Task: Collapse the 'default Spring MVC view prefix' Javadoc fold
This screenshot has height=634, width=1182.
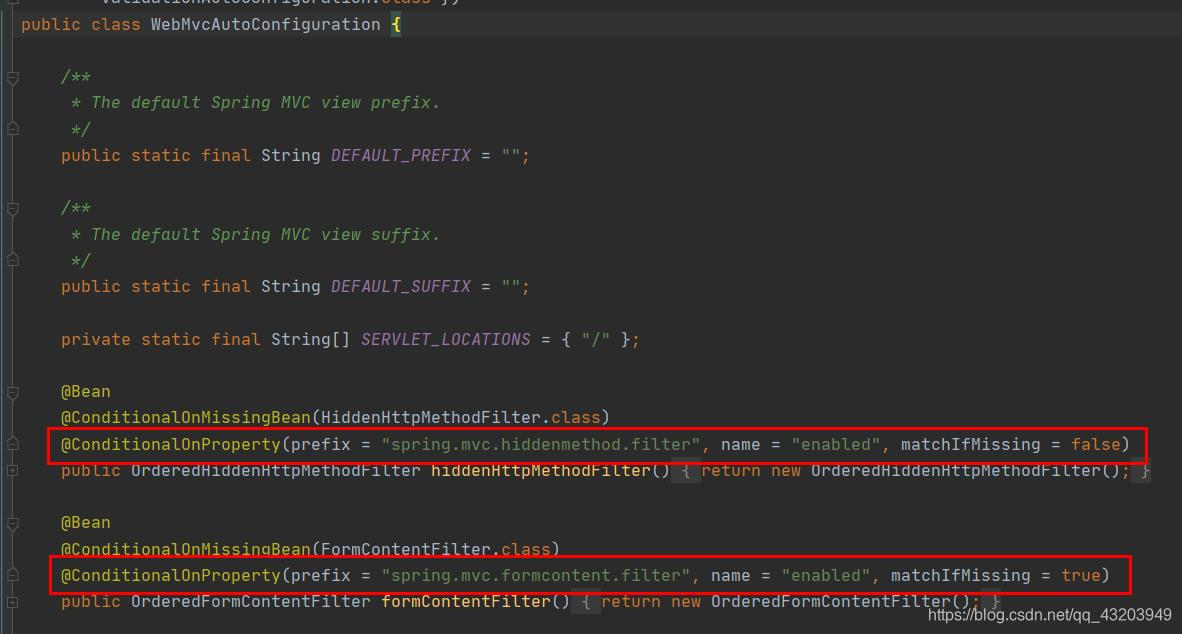Action: pos(13,78)
